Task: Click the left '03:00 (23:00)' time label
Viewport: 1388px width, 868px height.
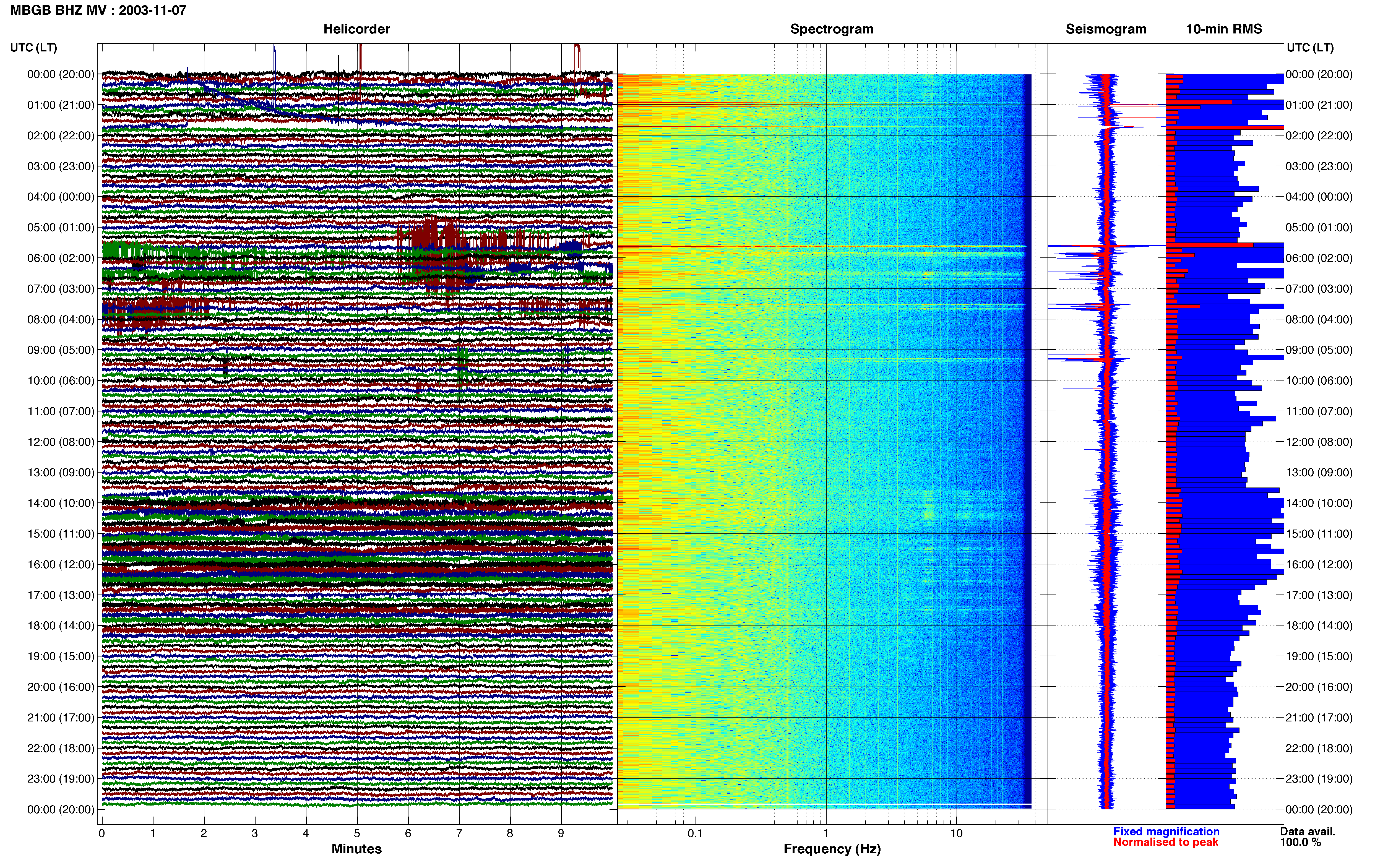Action: [61, 166]
